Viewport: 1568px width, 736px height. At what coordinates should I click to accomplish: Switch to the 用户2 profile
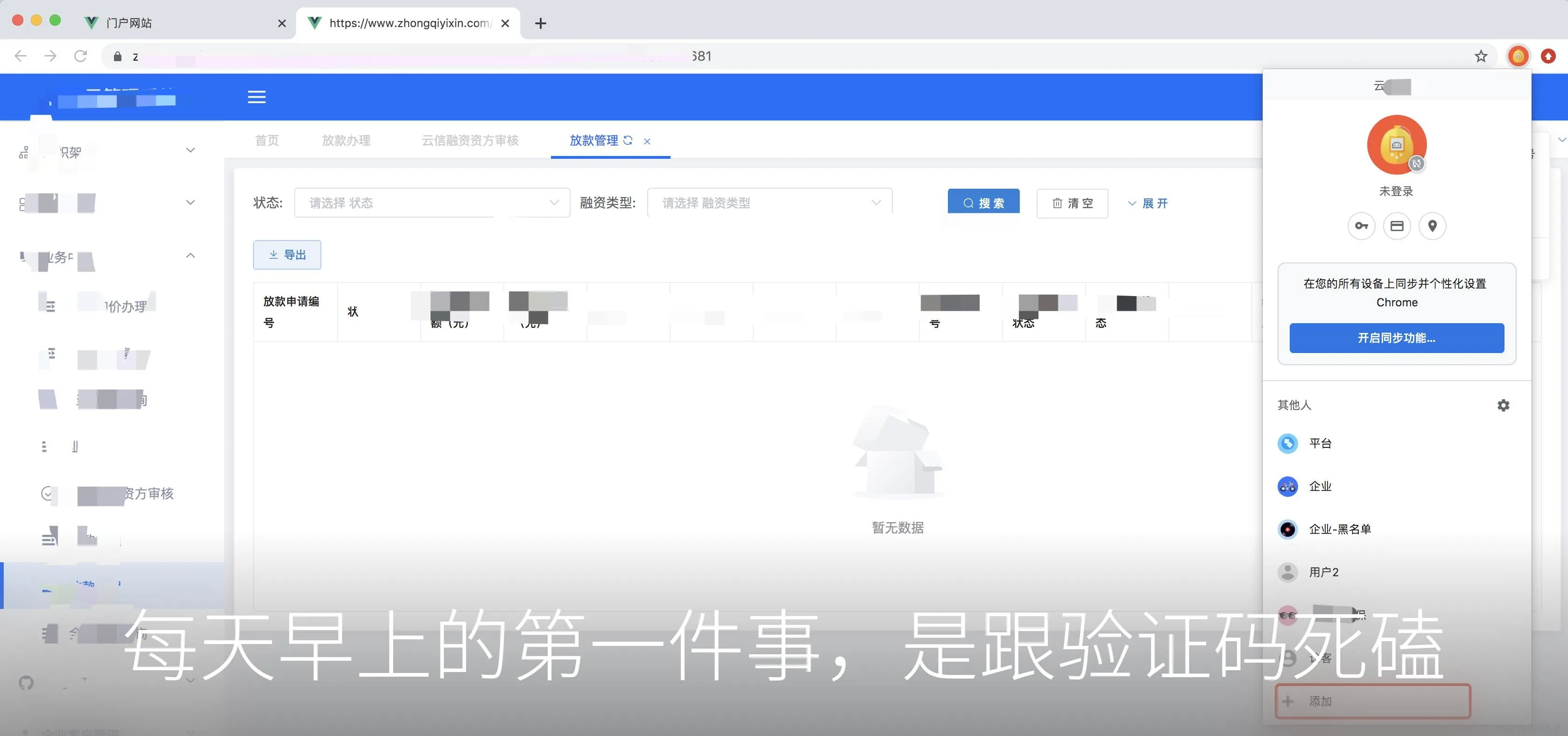(x=1396, y=572)
